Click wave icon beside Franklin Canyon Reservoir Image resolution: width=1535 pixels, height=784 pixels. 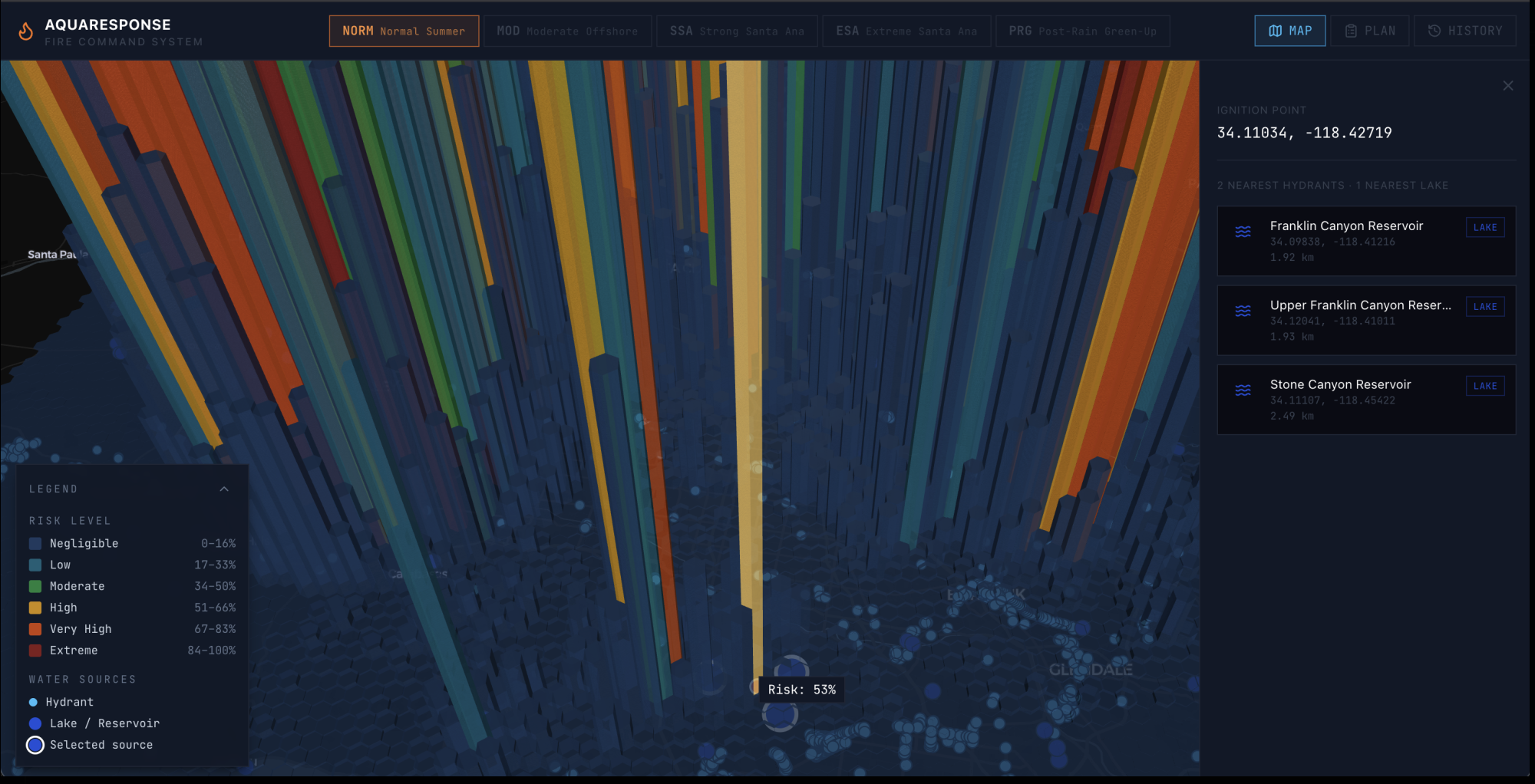pyautogui.click(x=1243, y=232)
